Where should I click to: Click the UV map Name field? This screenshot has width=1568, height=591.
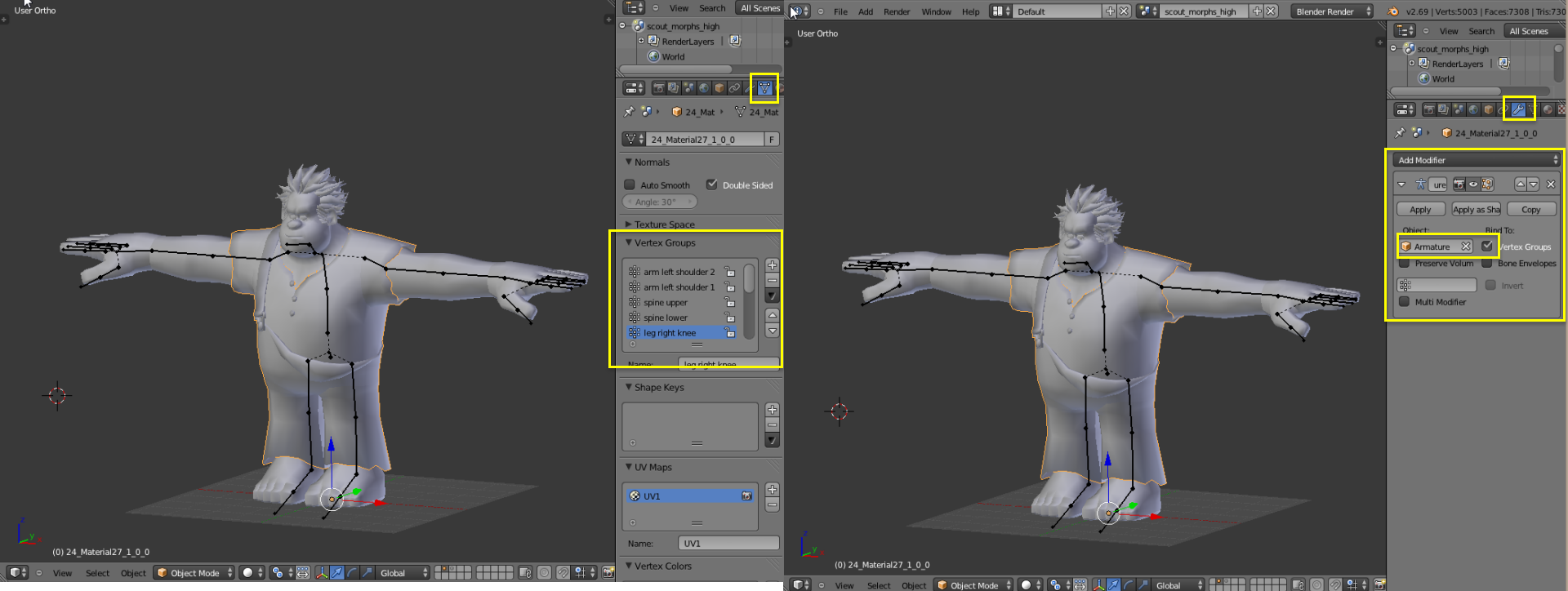click(728, 544)
